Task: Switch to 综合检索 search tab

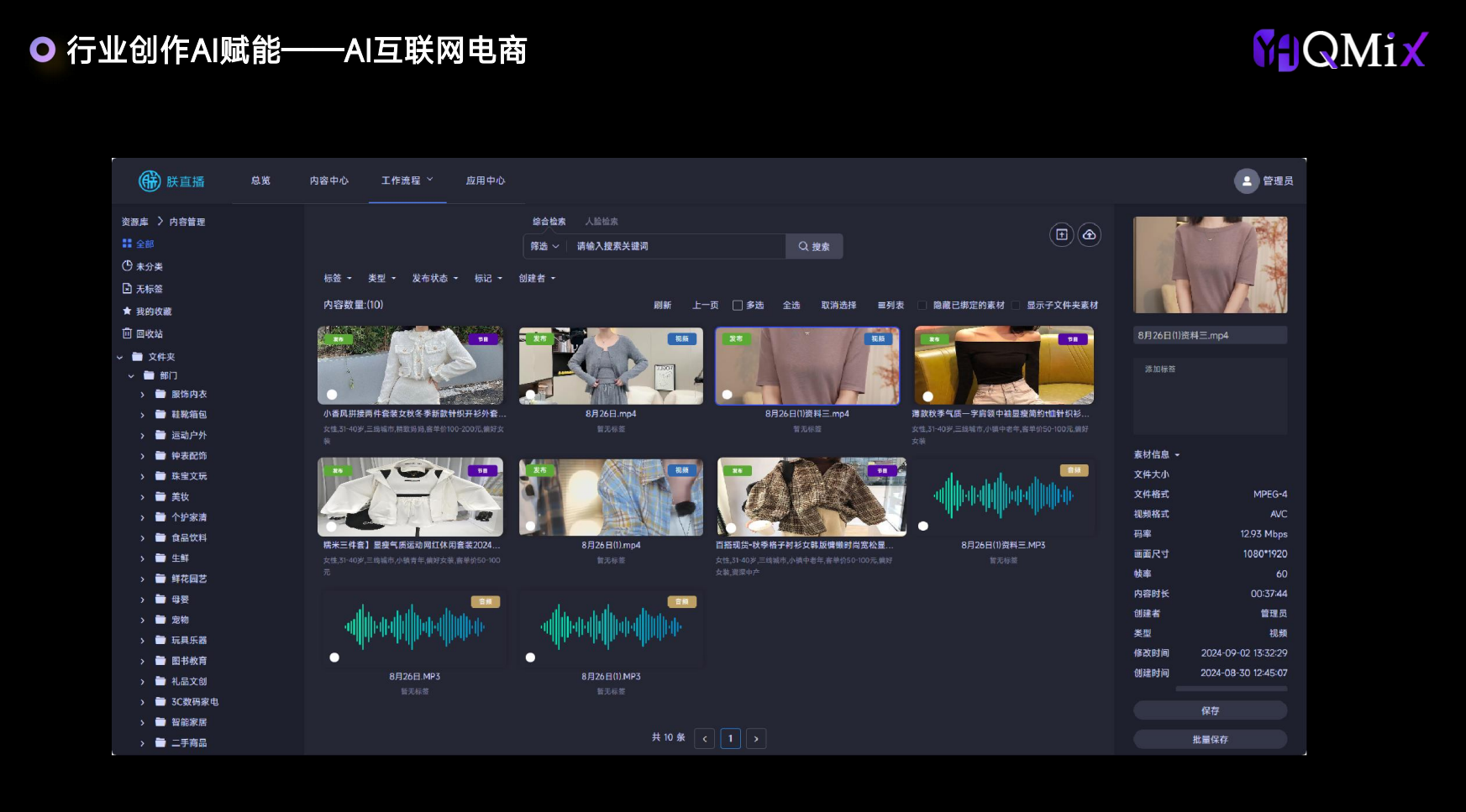Action: click(x=549, y=222)
